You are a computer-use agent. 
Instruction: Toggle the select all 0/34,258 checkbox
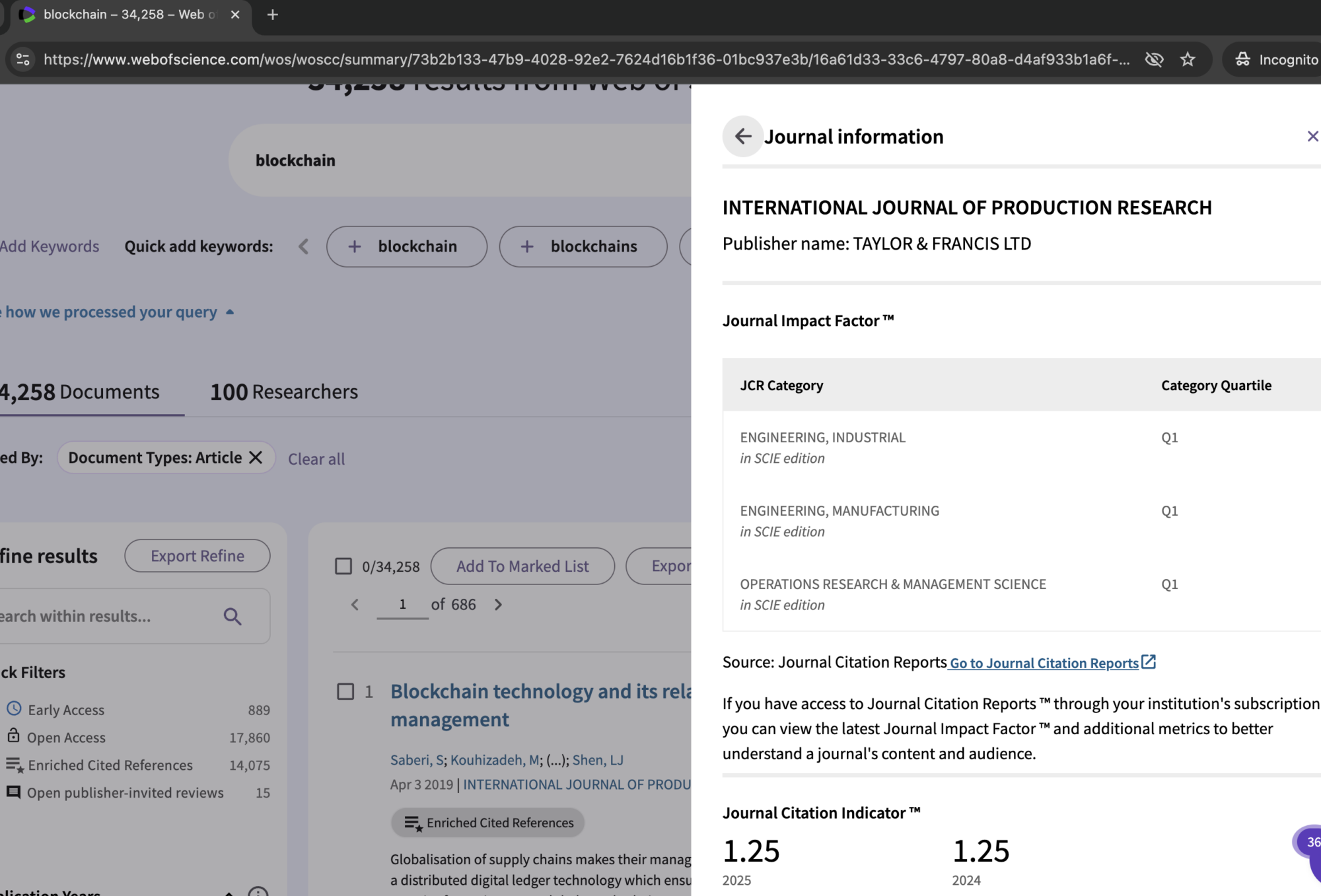[343, 567]
